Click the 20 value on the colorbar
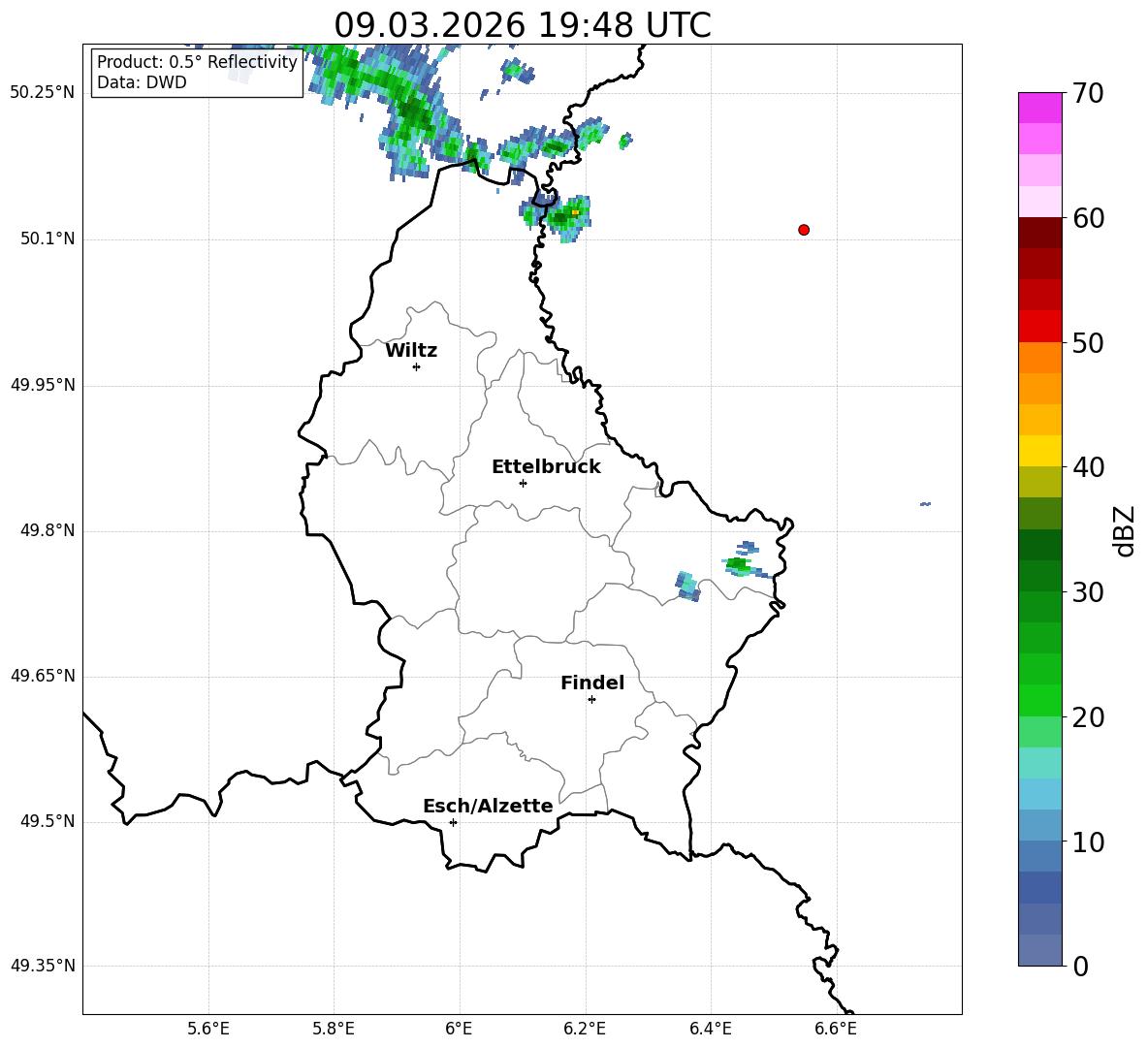Screen dimensions: 1148x1048 click(x=1088, y=717)
